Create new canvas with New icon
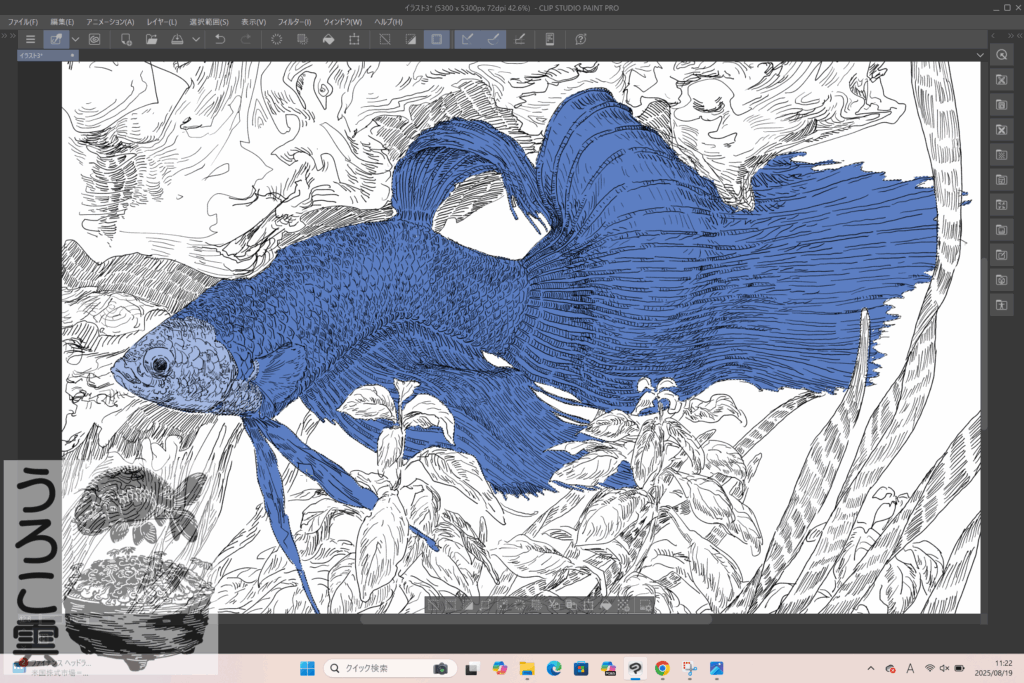1024x683 pixels. 126,39
